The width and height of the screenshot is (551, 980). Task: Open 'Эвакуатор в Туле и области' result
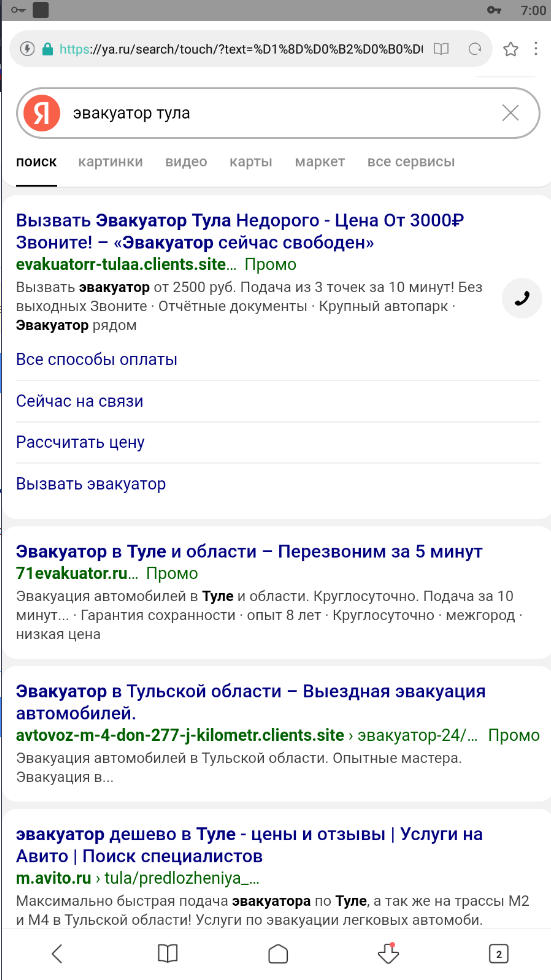(x=249, y=552)
